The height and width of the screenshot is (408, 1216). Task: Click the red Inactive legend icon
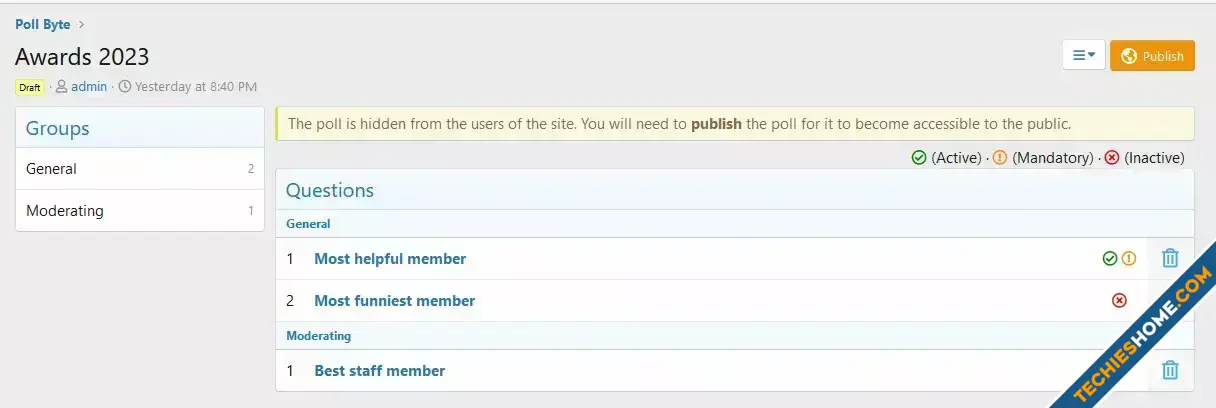point(1112,157)
